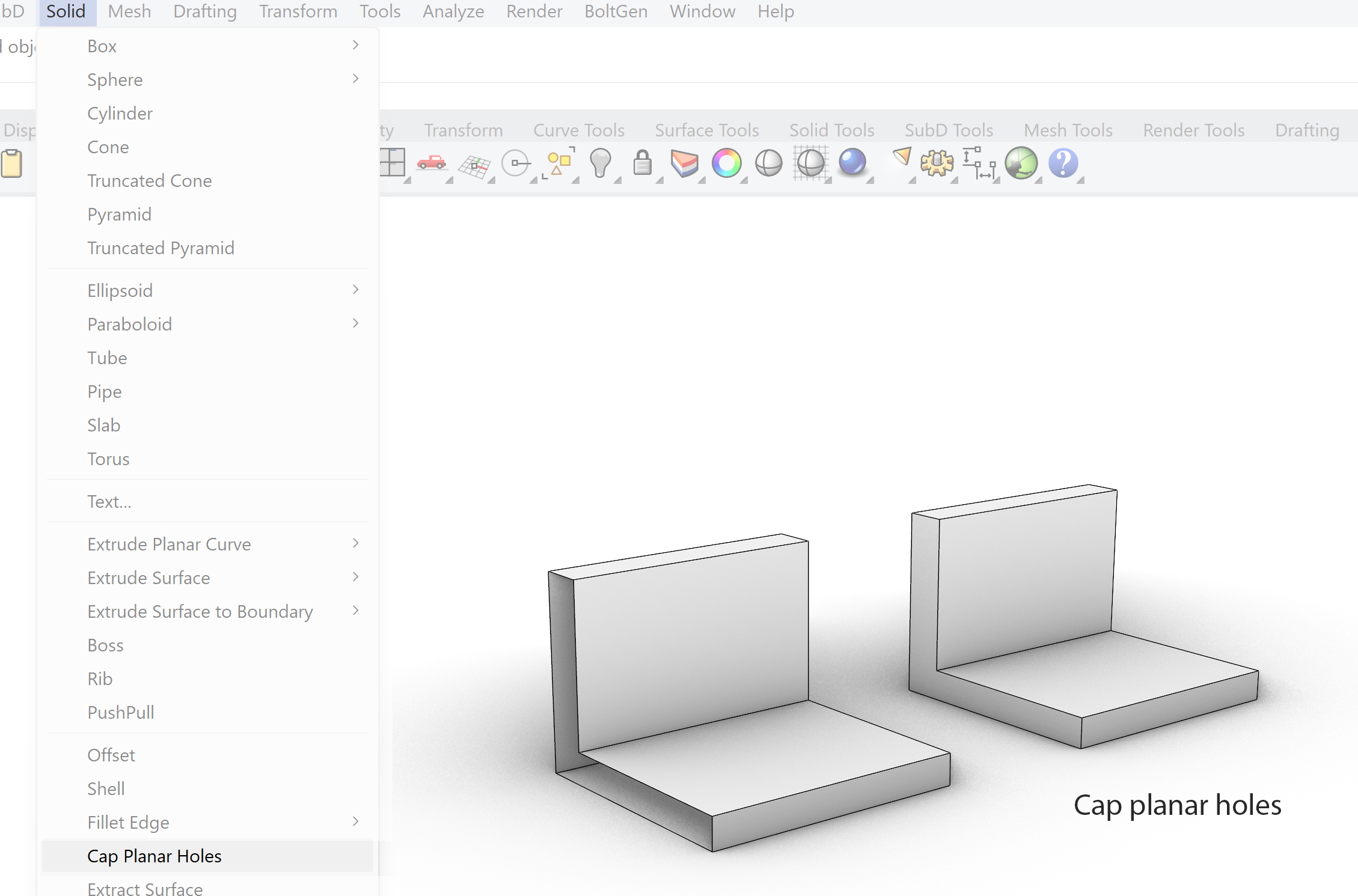This screenshot has height=896, width=1358.
Task: Open the four-pane viewport layout icon
Action: coord(391,163)
